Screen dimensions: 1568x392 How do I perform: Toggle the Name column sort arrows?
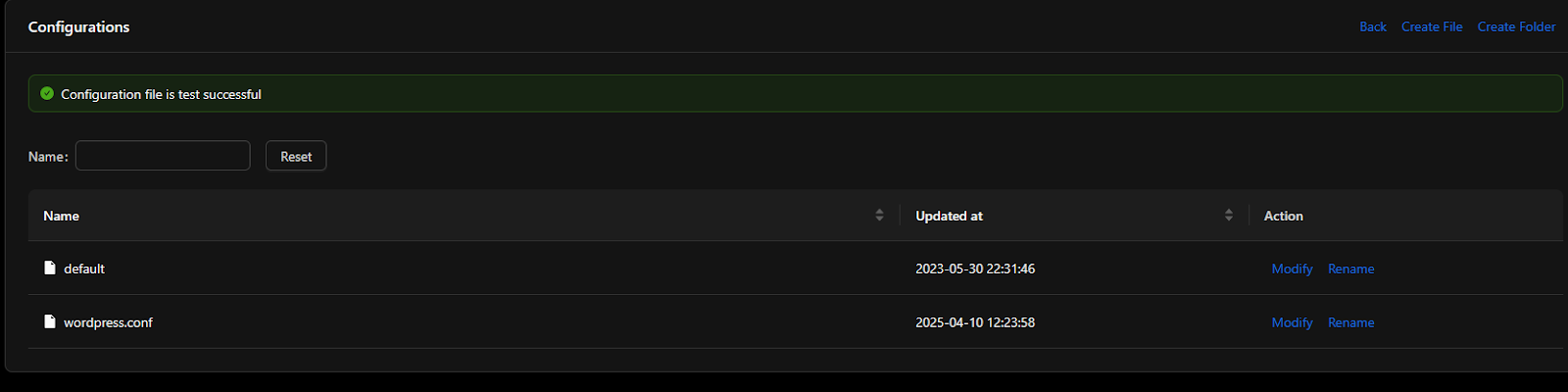pyautogui.click(x=879, y=216)
